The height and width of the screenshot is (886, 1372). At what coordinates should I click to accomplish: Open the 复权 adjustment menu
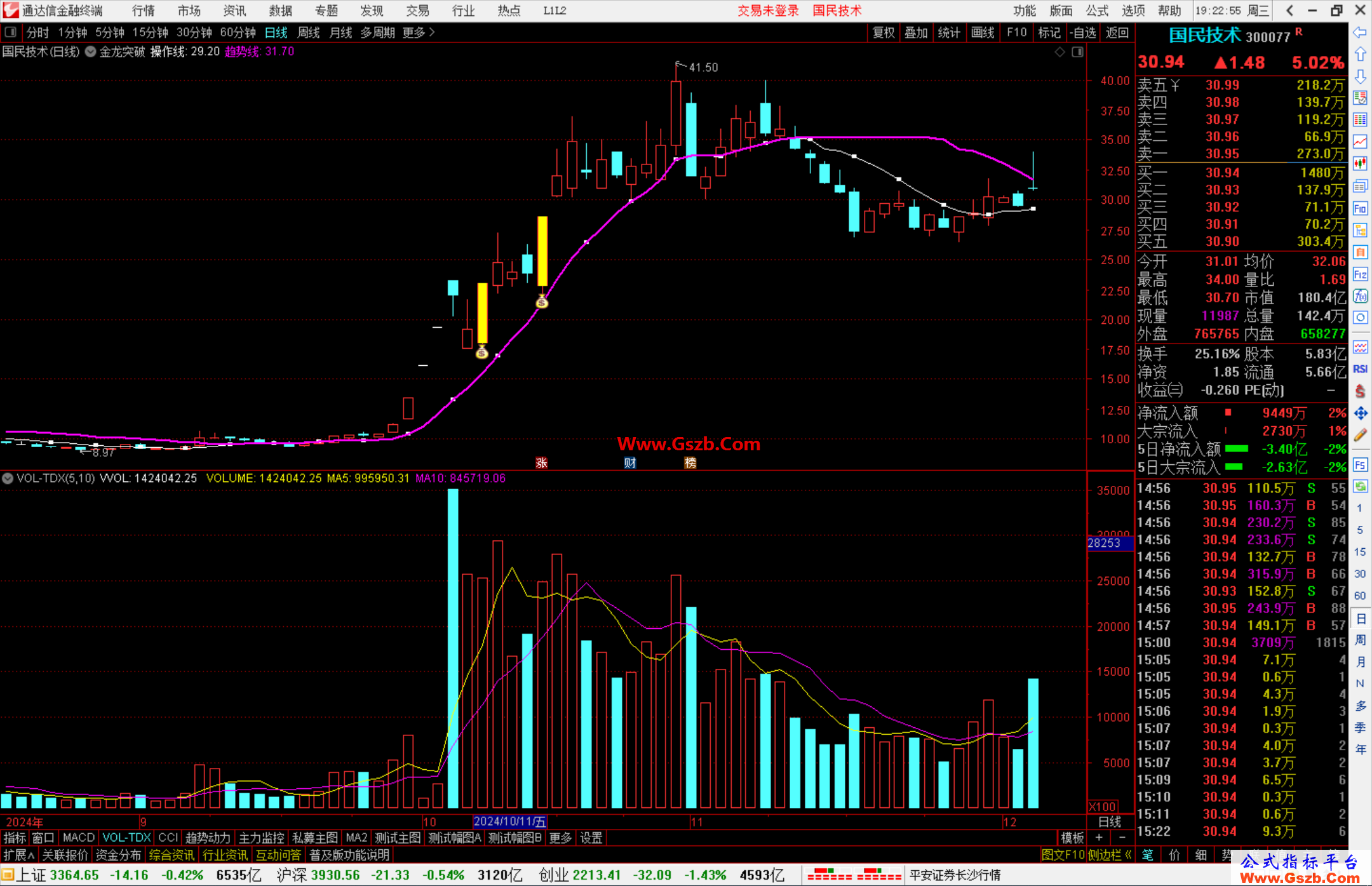tap(884, 32)
